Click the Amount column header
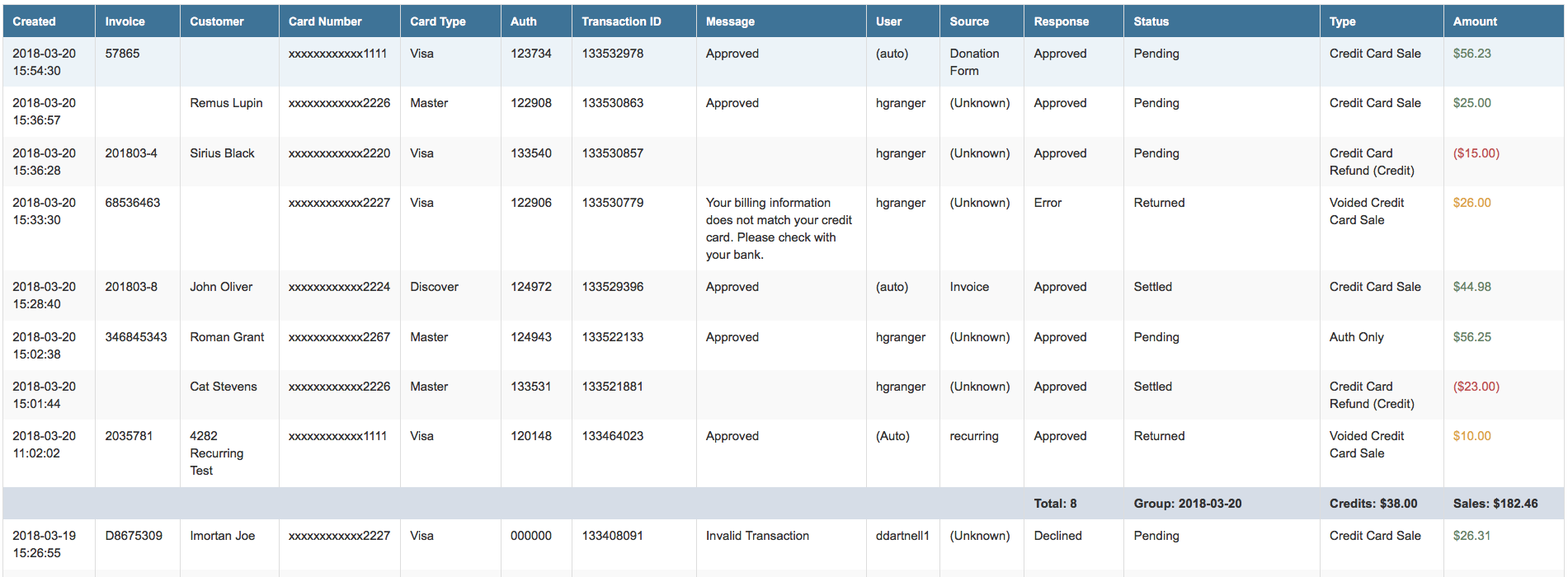This screenshot has width=1568, height=577. (x=1475, y=21)
